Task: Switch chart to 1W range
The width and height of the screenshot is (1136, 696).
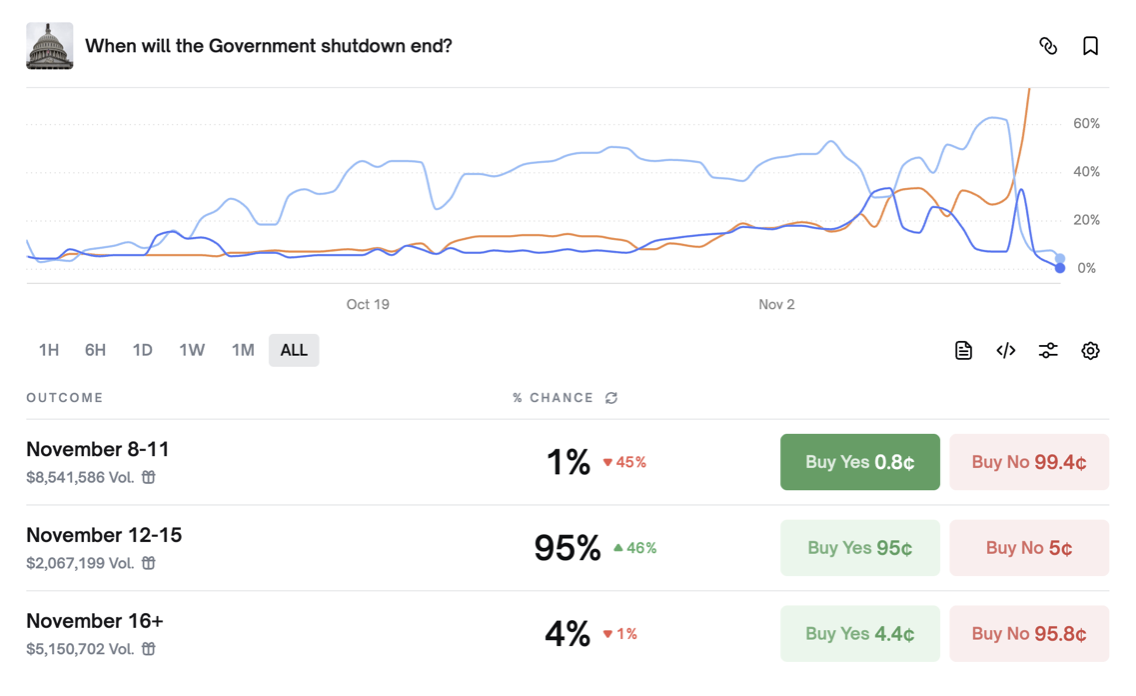Action: click(x=192, y=350)
